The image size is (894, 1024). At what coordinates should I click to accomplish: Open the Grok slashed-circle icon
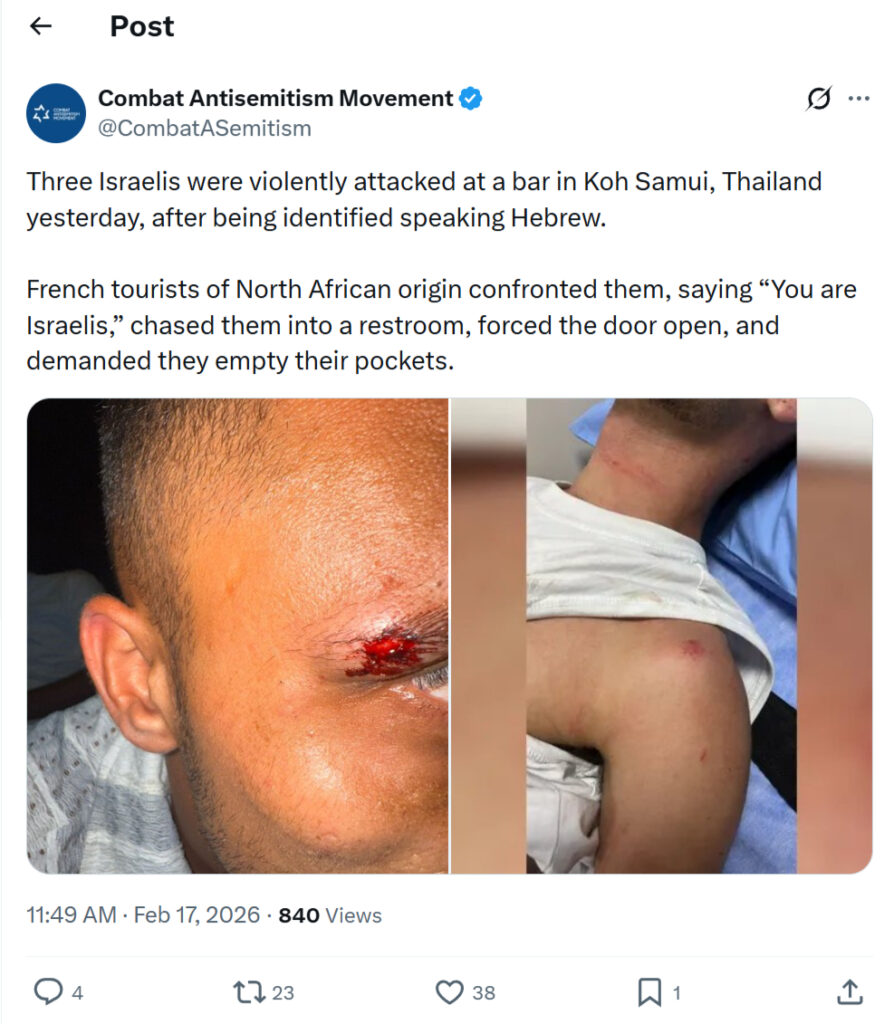(818, 99)
